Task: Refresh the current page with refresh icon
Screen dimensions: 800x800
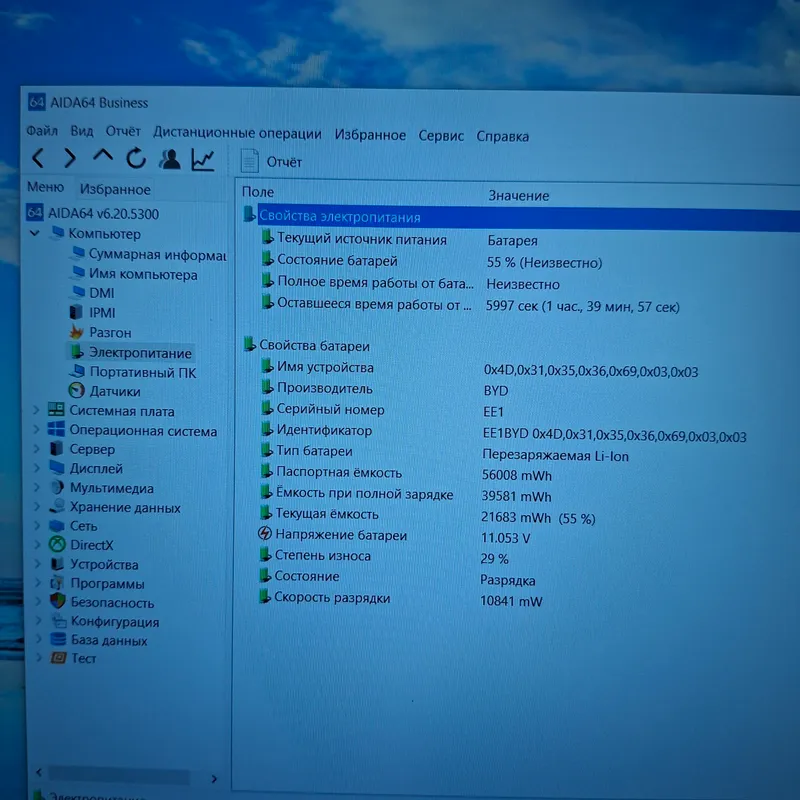Action: tap(136, 159)
